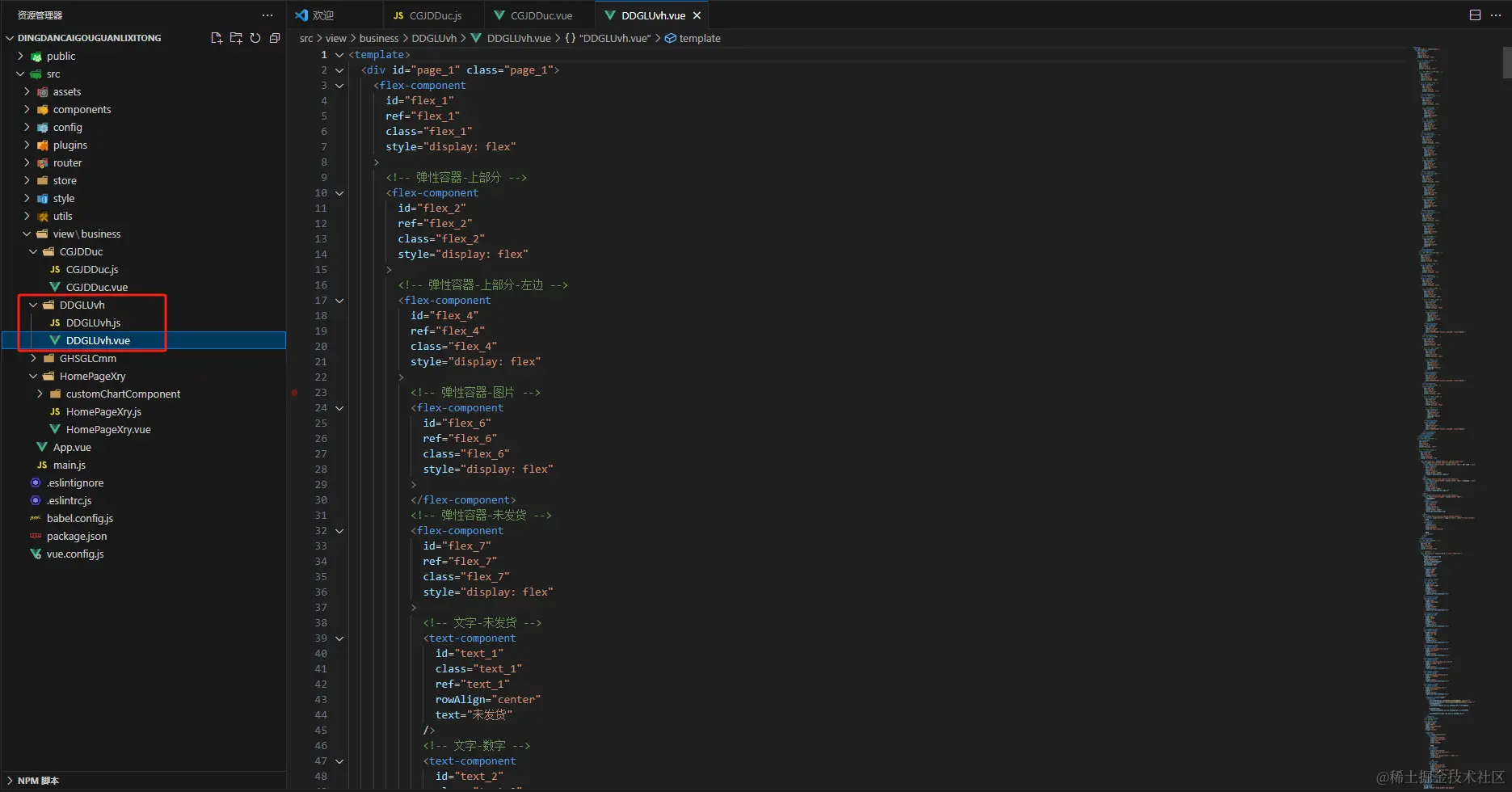Open the view breadcrumb

coord(336,38)
